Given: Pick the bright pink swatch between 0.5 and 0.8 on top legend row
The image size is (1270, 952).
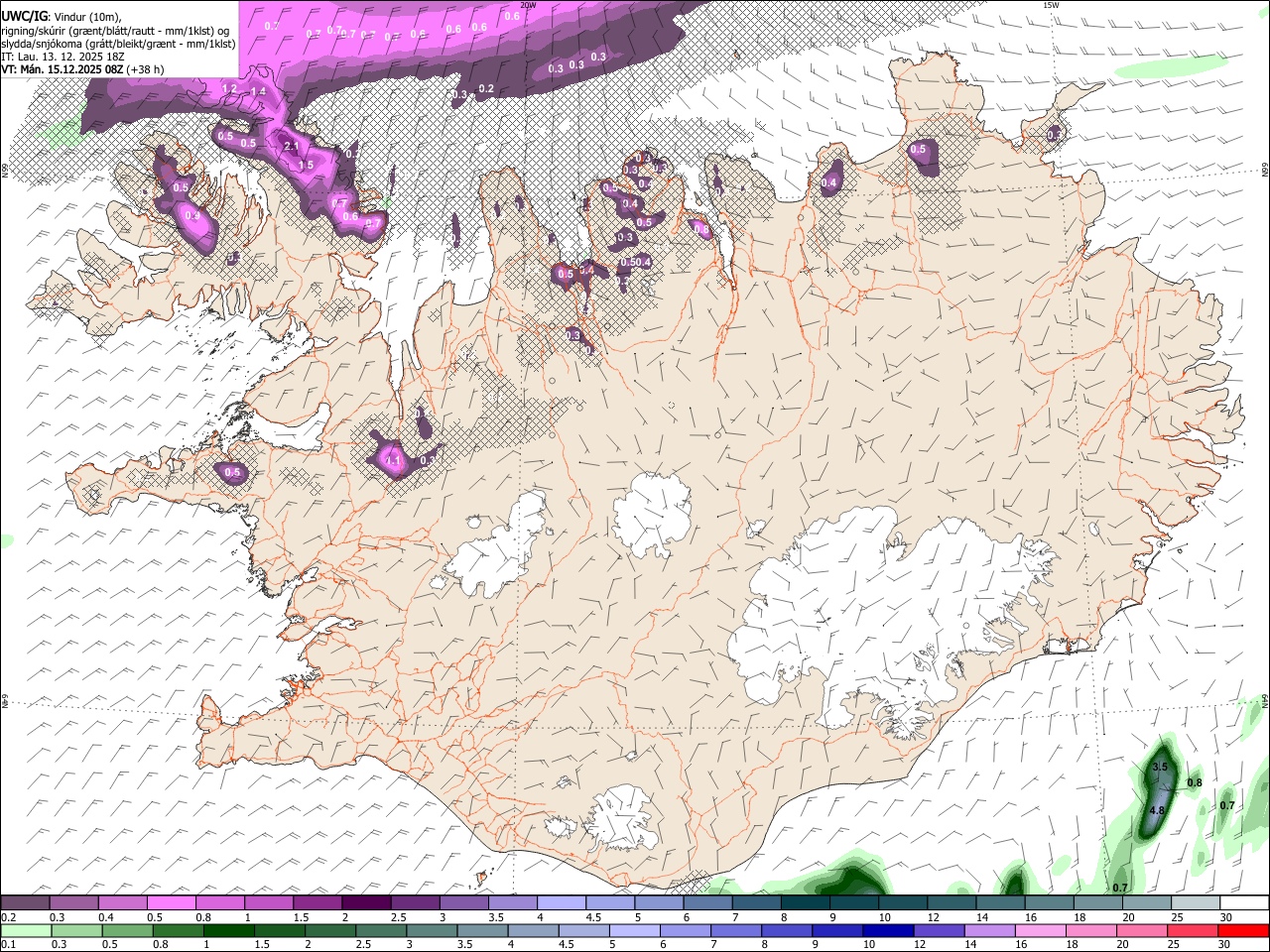Looking at the screenshot, I should pos(171,902).
